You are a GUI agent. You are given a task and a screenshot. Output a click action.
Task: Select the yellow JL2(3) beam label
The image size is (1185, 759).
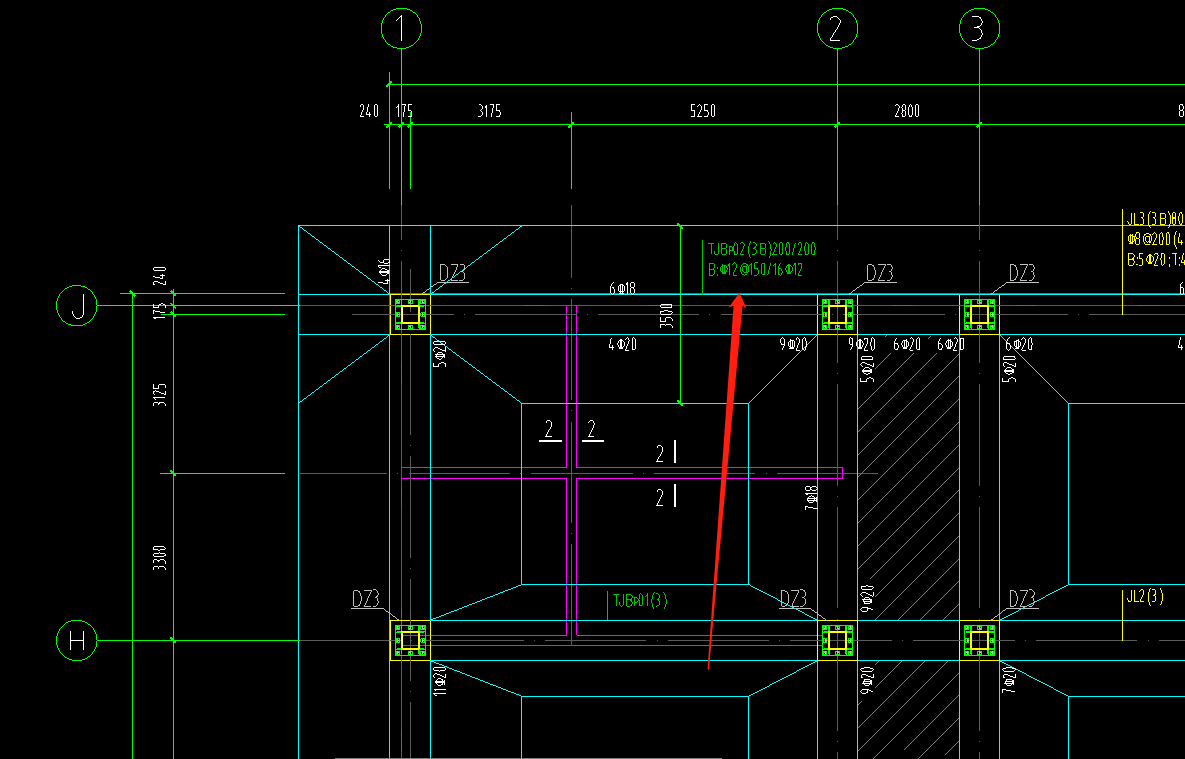coord(1145,596)
